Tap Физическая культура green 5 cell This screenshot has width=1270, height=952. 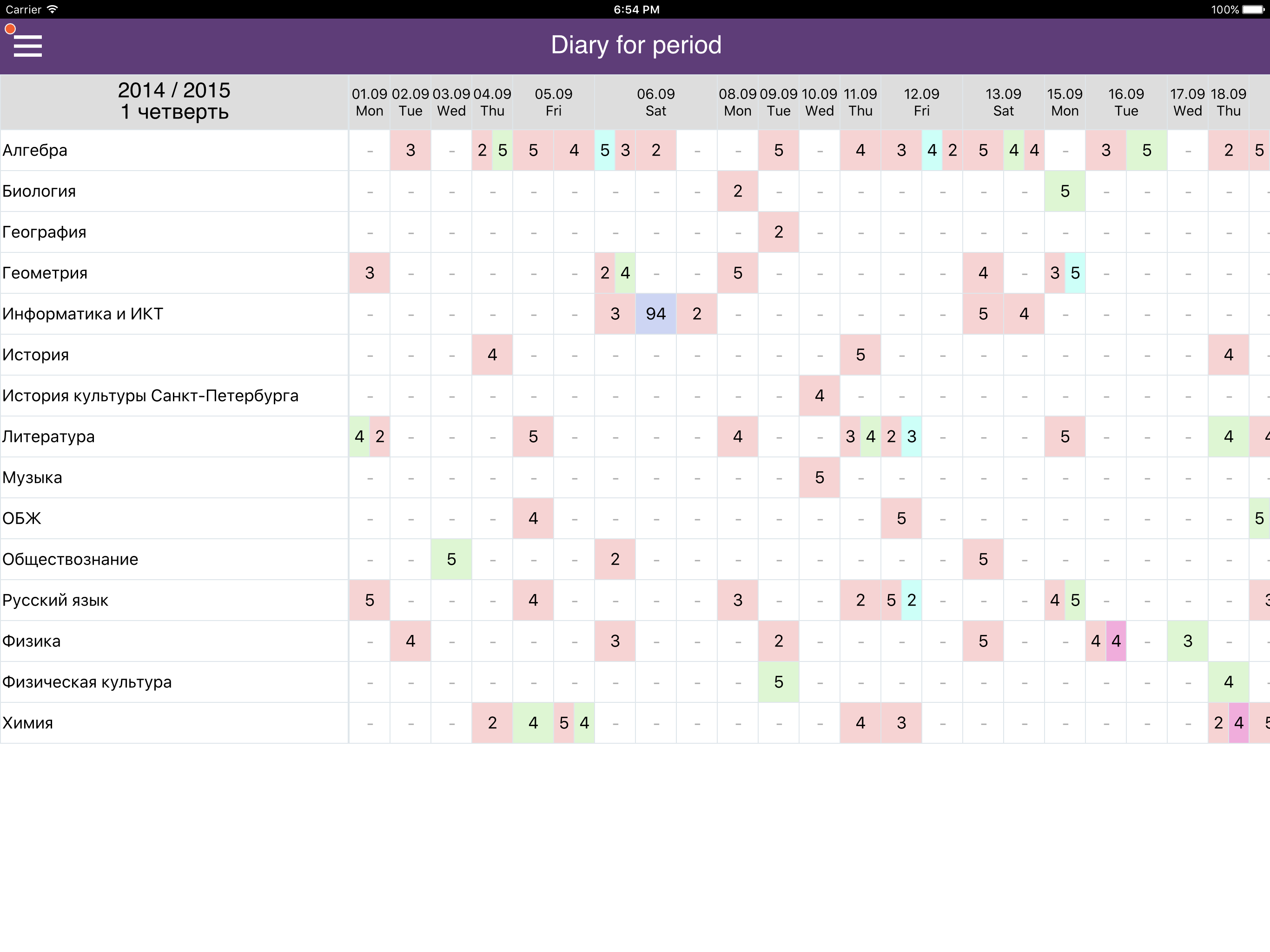(x=778, y=682)
